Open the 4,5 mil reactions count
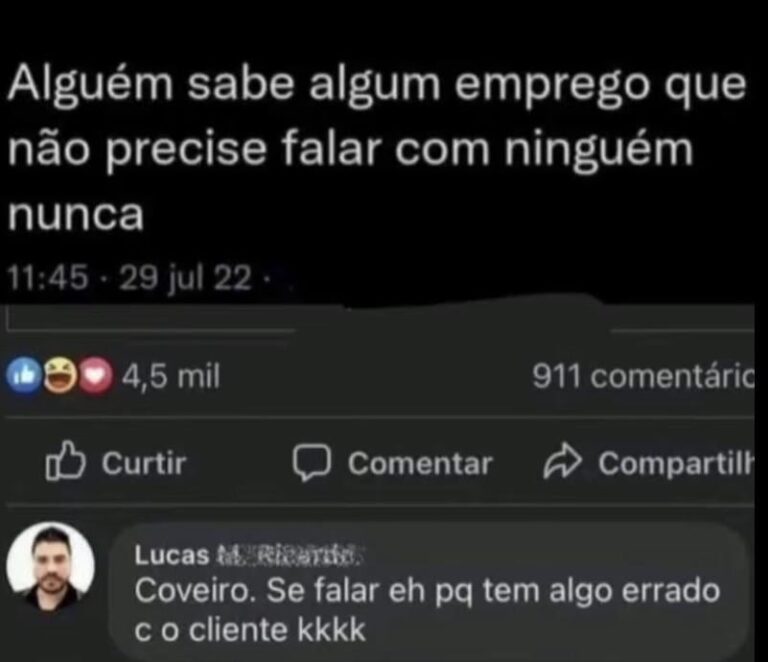 171,377
